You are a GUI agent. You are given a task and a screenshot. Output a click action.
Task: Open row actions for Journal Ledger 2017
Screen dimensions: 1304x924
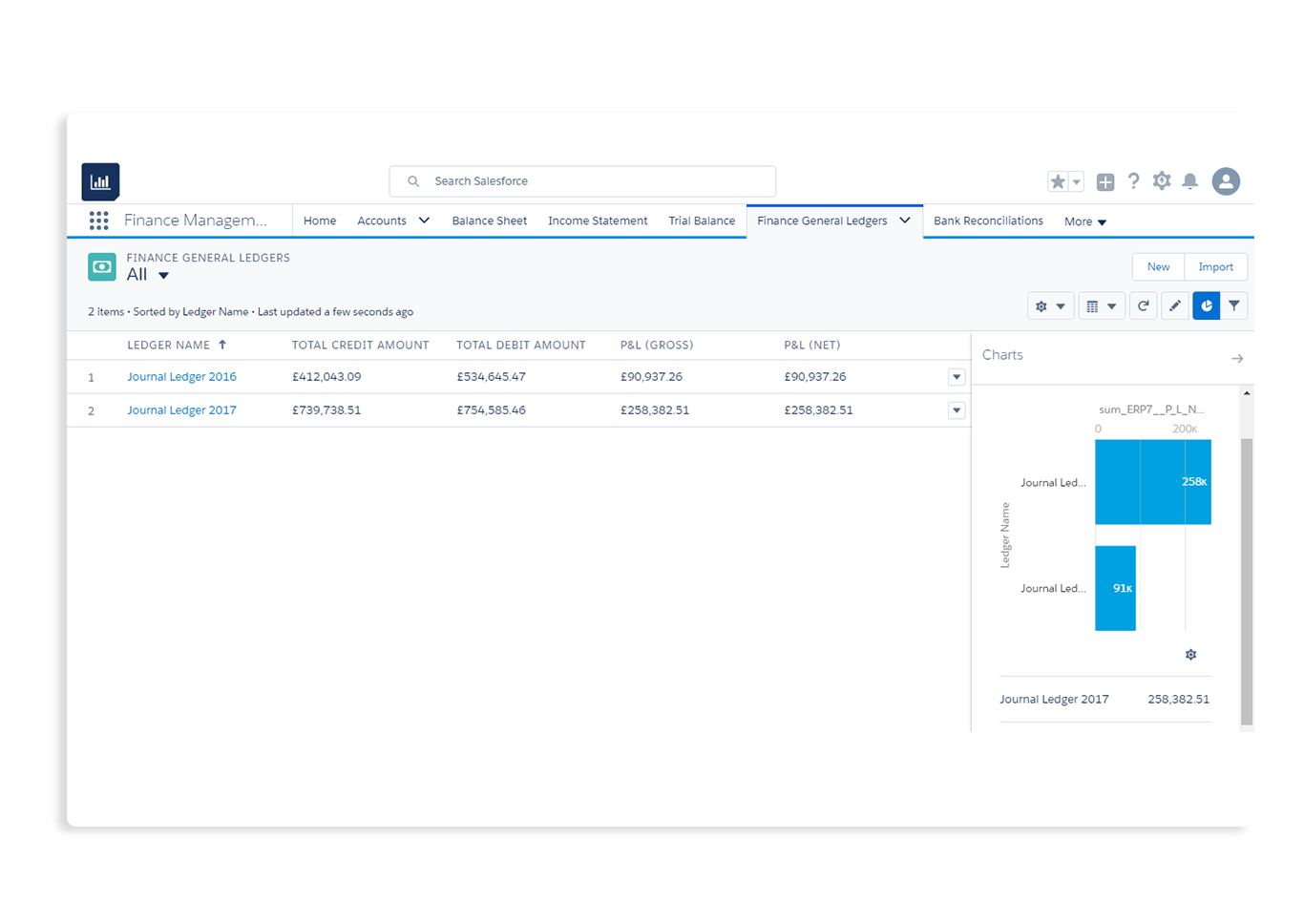coord(957,410)
